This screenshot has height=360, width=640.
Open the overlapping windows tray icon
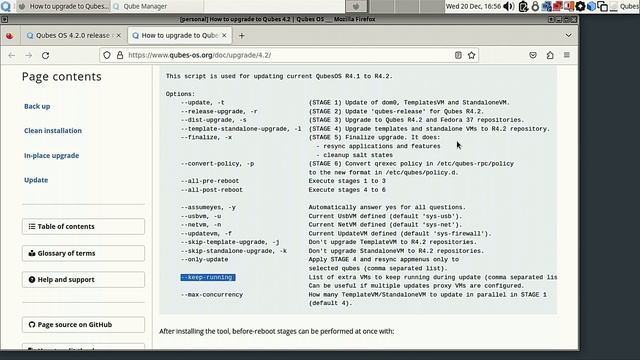tap(602, 6)
